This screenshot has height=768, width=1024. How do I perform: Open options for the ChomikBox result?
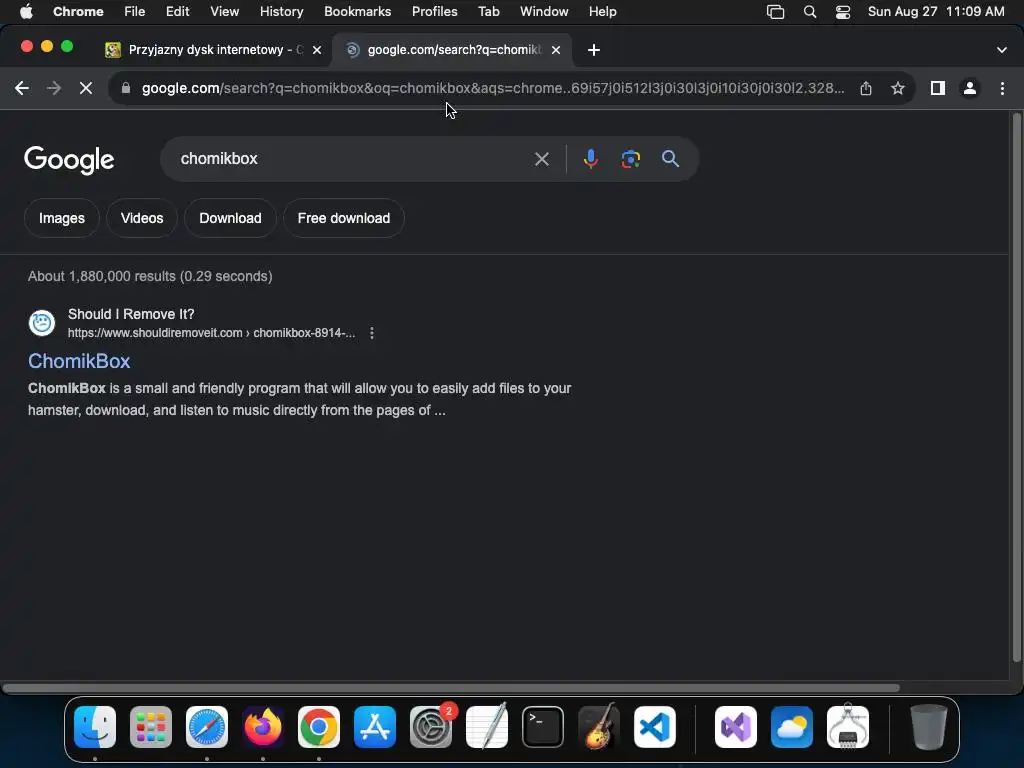tap(372, 333)
